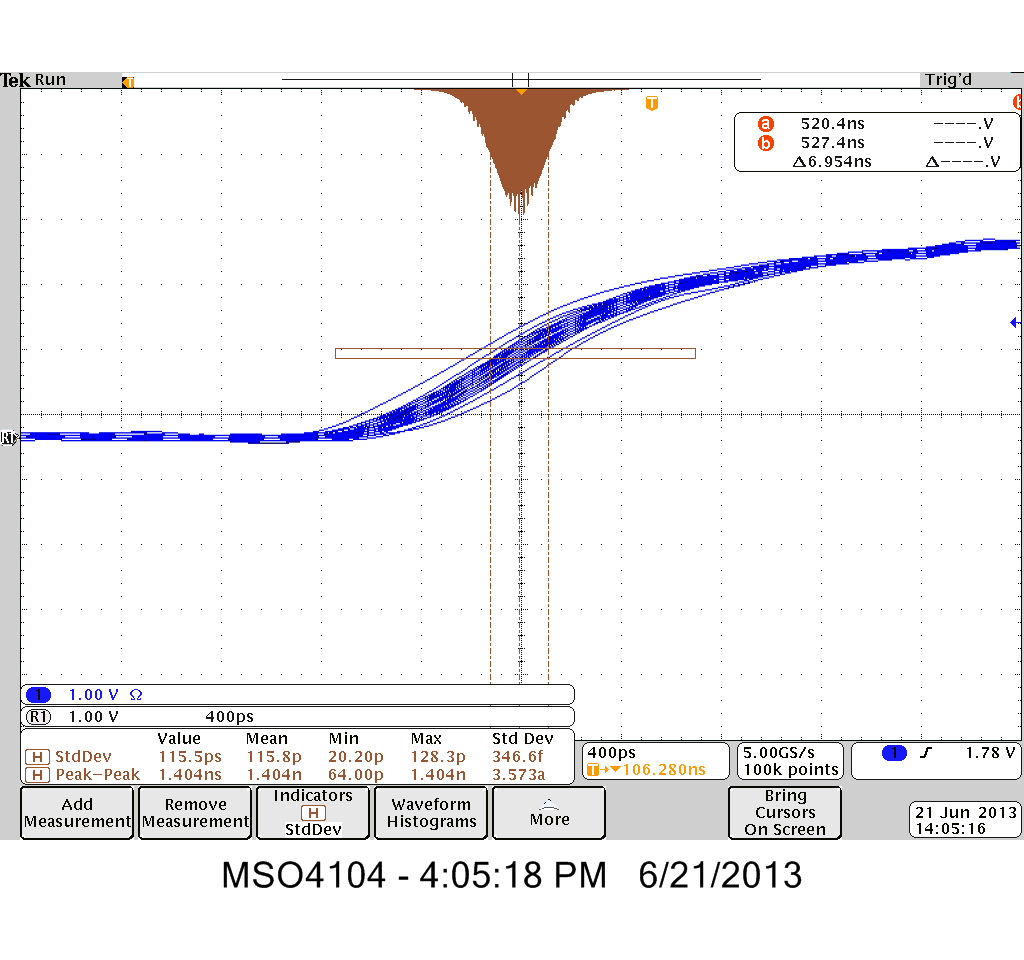Screen dimensions: 1024x960
Task: Click the orange trigger position T marker
Action: coord(652,103)
